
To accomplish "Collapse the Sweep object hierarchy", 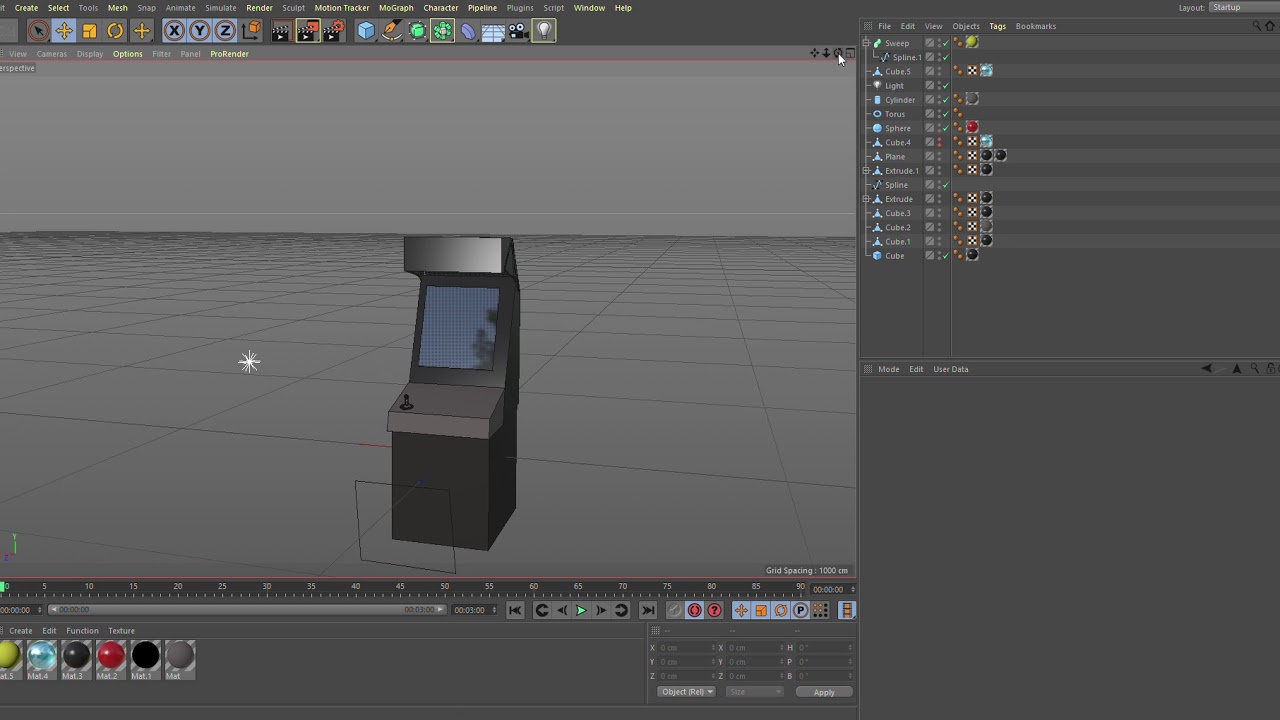I will (866, 43).
